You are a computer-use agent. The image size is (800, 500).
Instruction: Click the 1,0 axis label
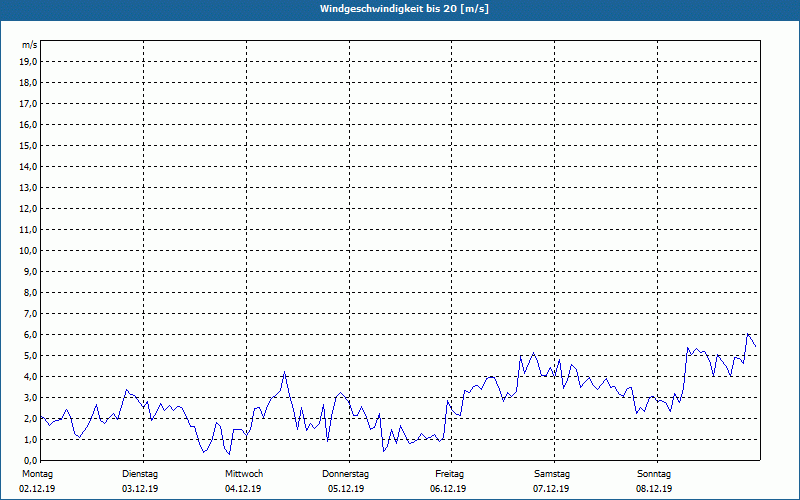coord(30,439)
